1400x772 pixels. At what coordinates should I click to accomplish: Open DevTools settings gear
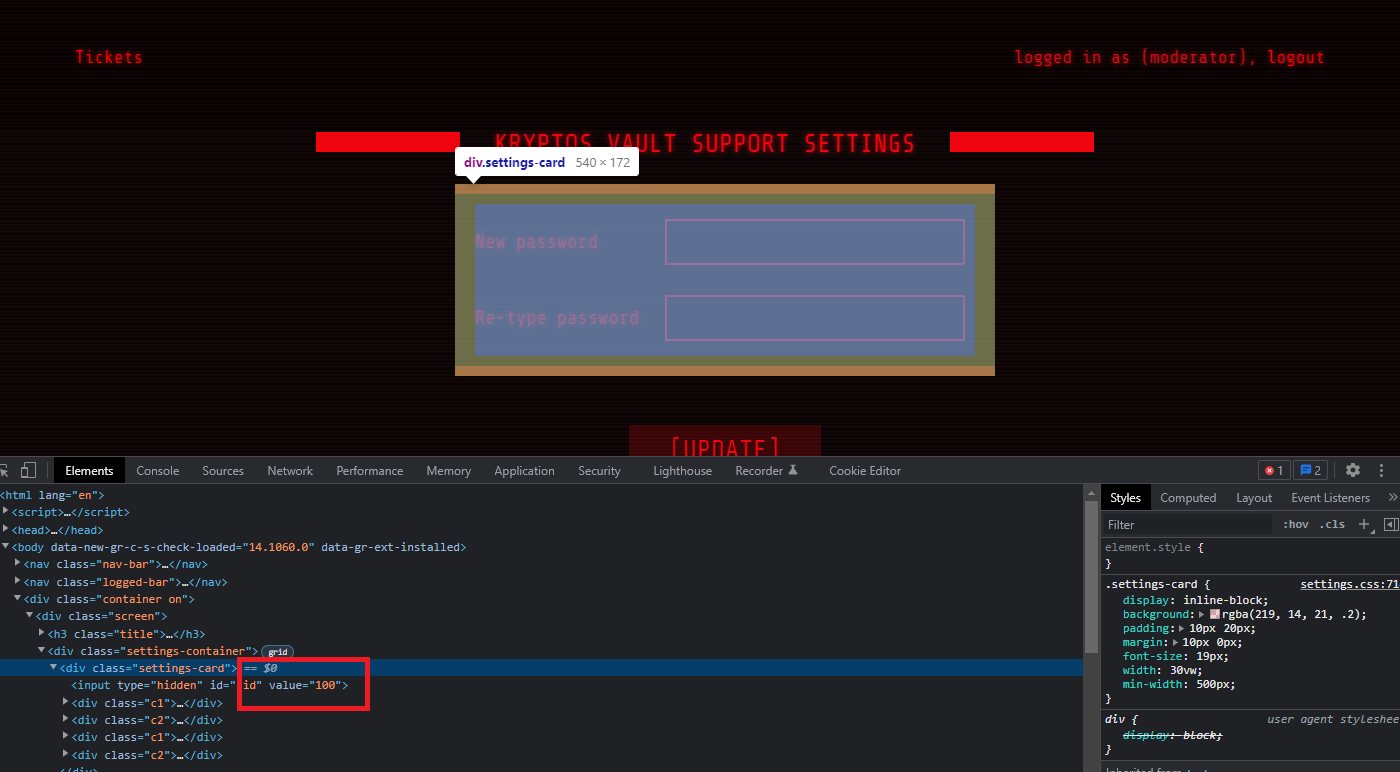click(x=1353, y=470)
